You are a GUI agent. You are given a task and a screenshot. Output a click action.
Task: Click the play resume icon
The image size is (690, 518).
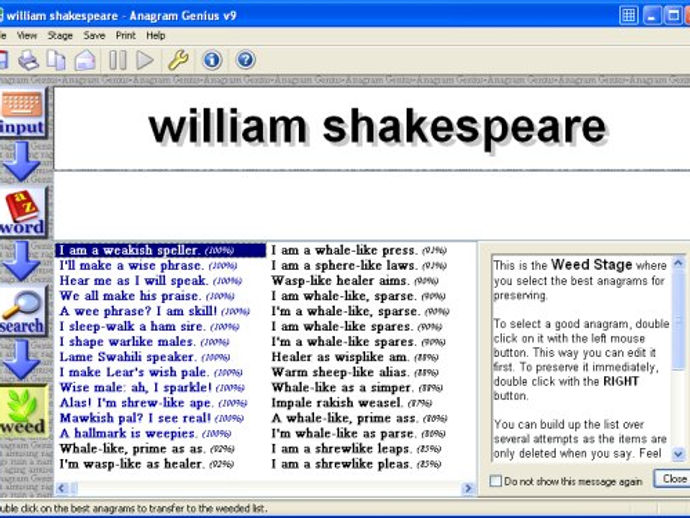click(145, 60)
